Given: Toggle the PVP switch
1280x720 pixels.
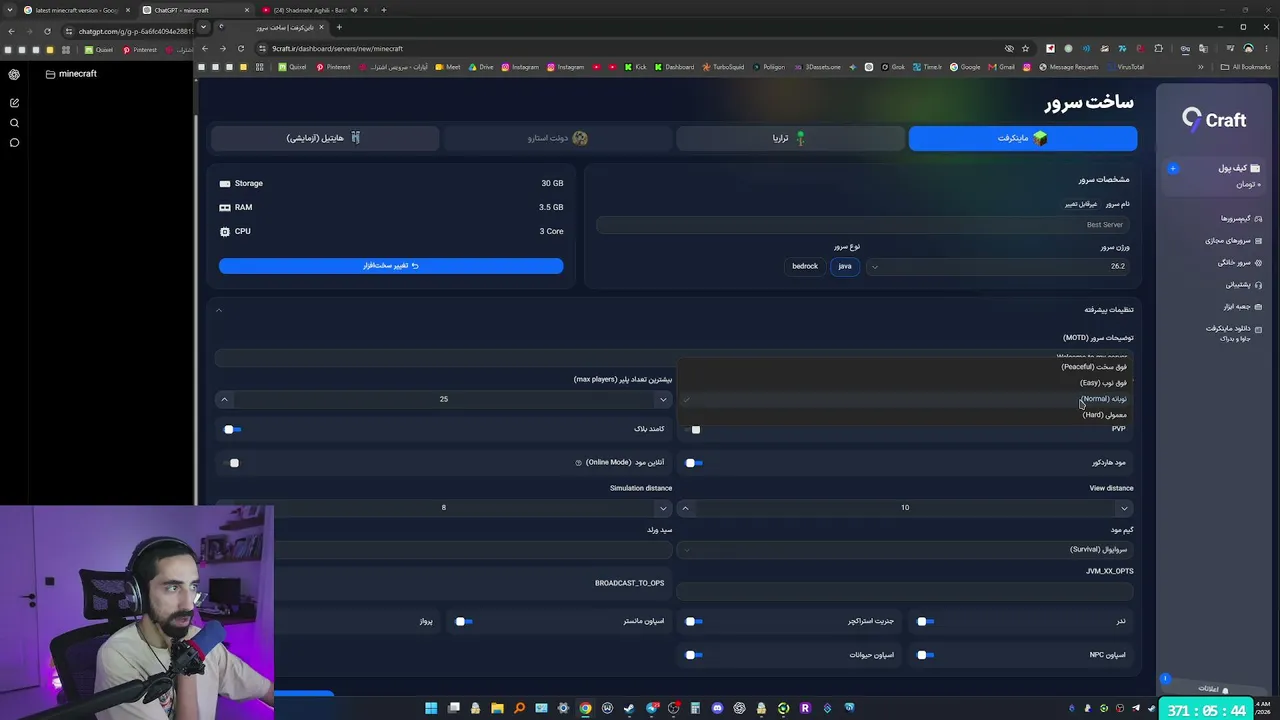Looking at the screenshot, I should [692, 429].
